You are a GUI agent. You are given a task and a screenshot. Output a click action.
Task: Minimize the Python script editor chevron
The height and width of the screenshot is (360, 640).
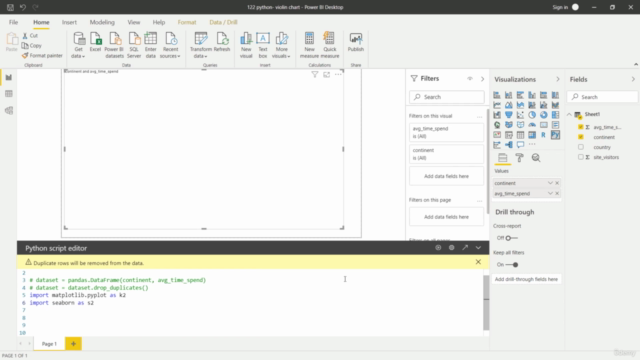click(x=478, y=247)
